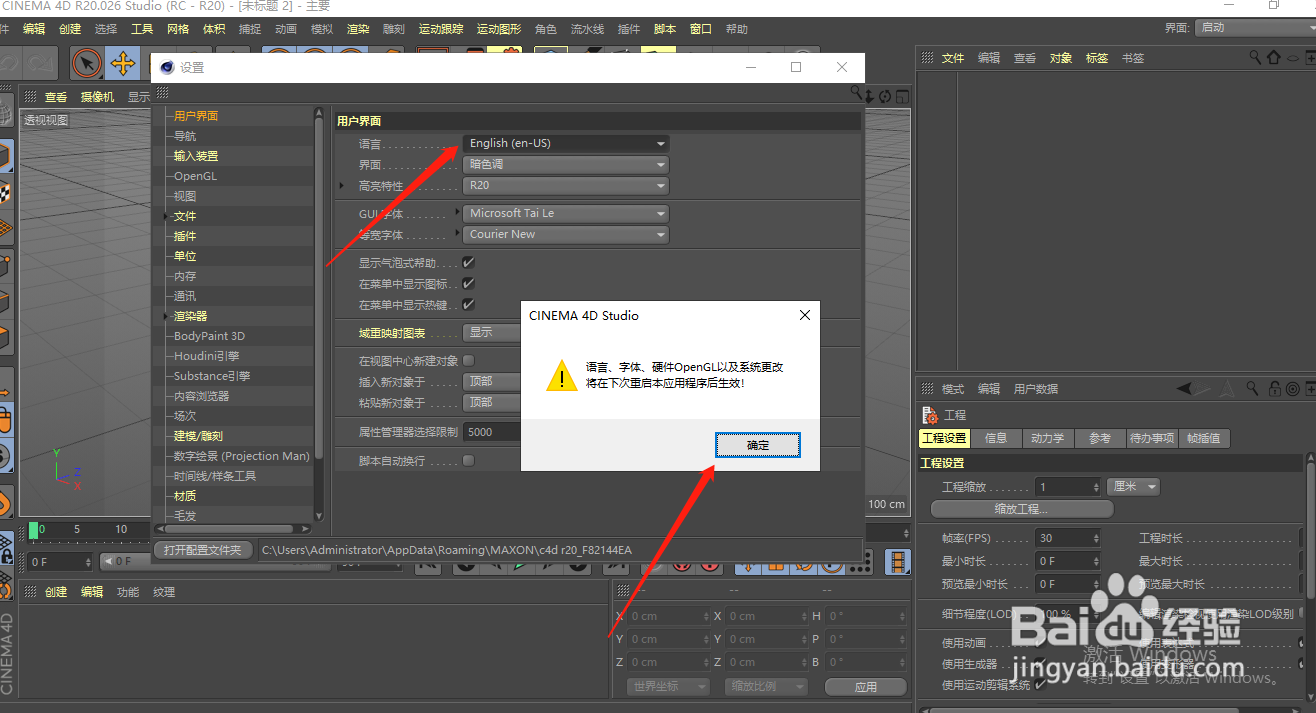
Task: Open 等宽字体 Courier New dropdown
Action: click(566, 234)
